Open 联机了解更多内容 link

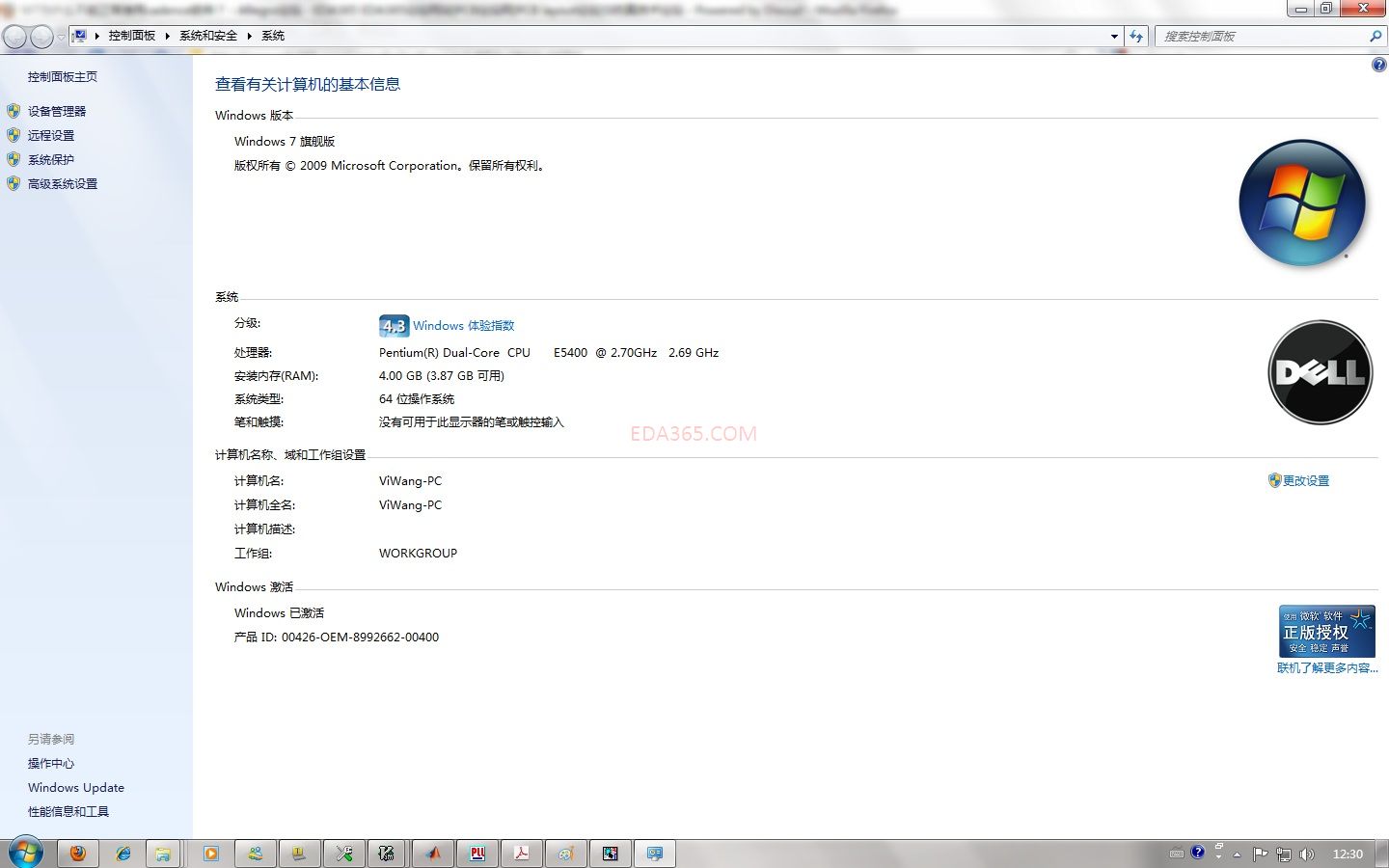[1327, 668]
